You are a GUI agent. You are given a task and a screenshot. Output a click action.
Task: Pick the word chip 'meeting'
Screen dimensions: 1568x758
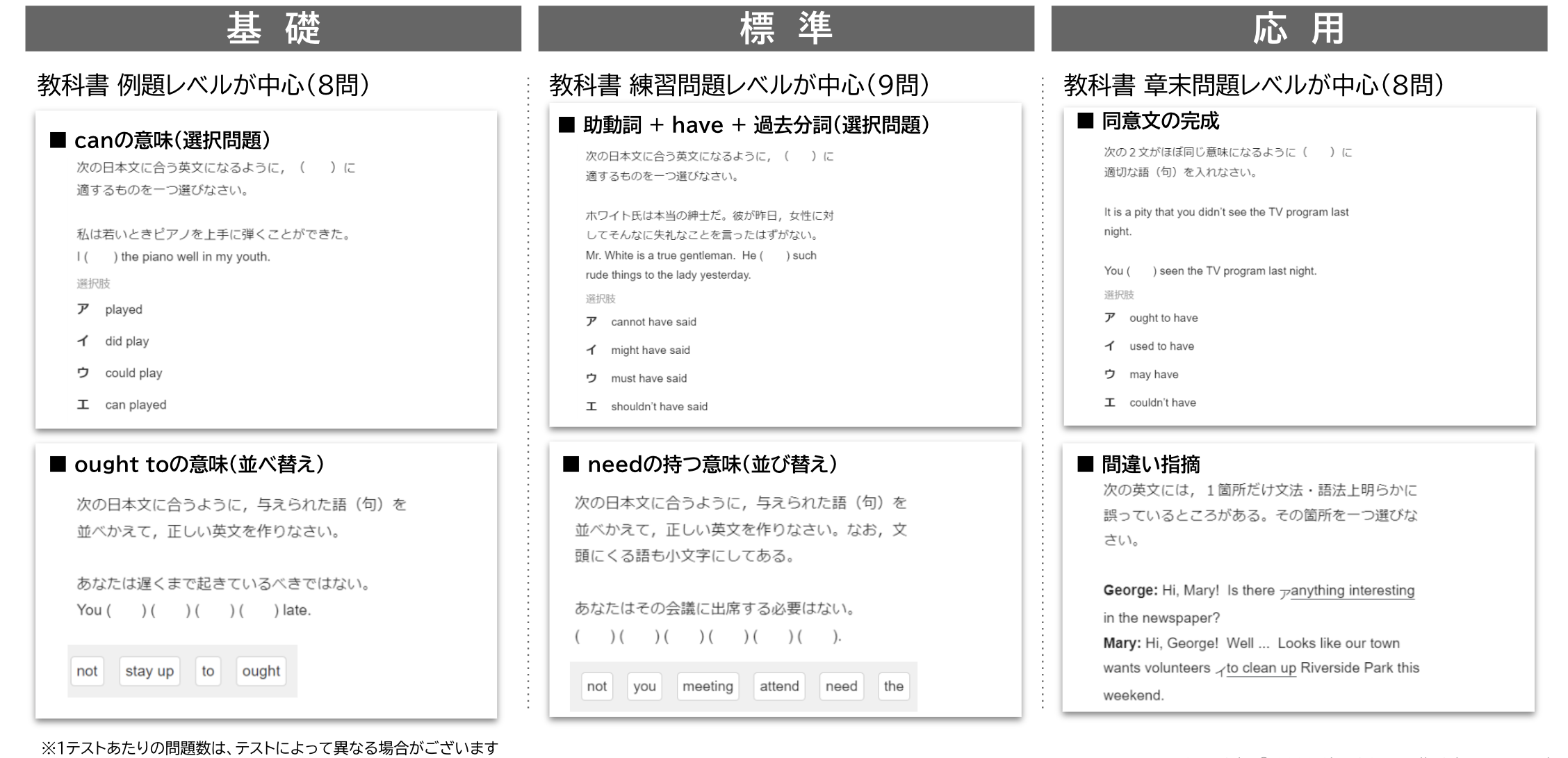click(708, 686)
